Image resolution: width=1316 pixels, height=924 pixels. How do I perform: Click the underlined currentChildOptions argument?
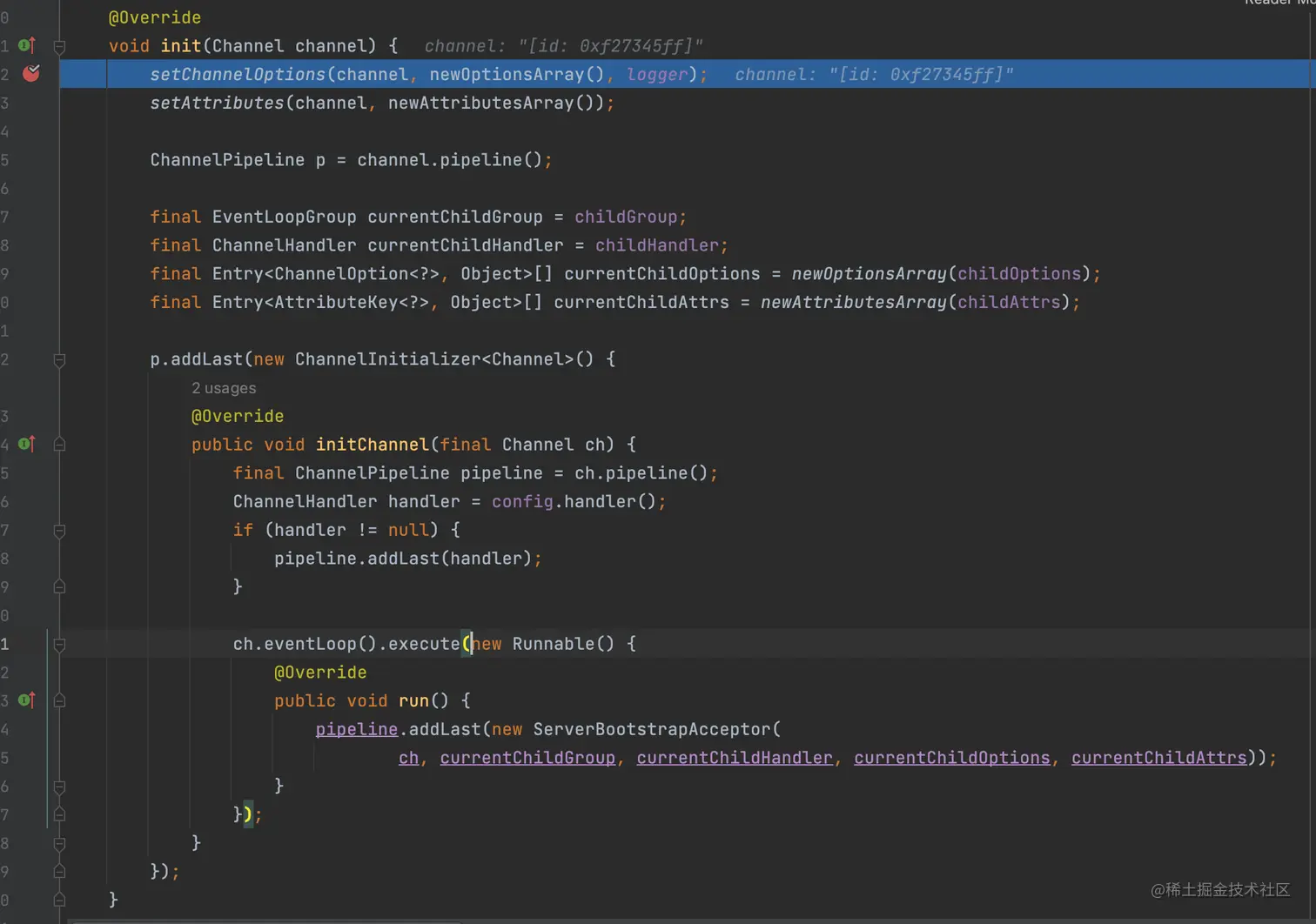(952, 758)
